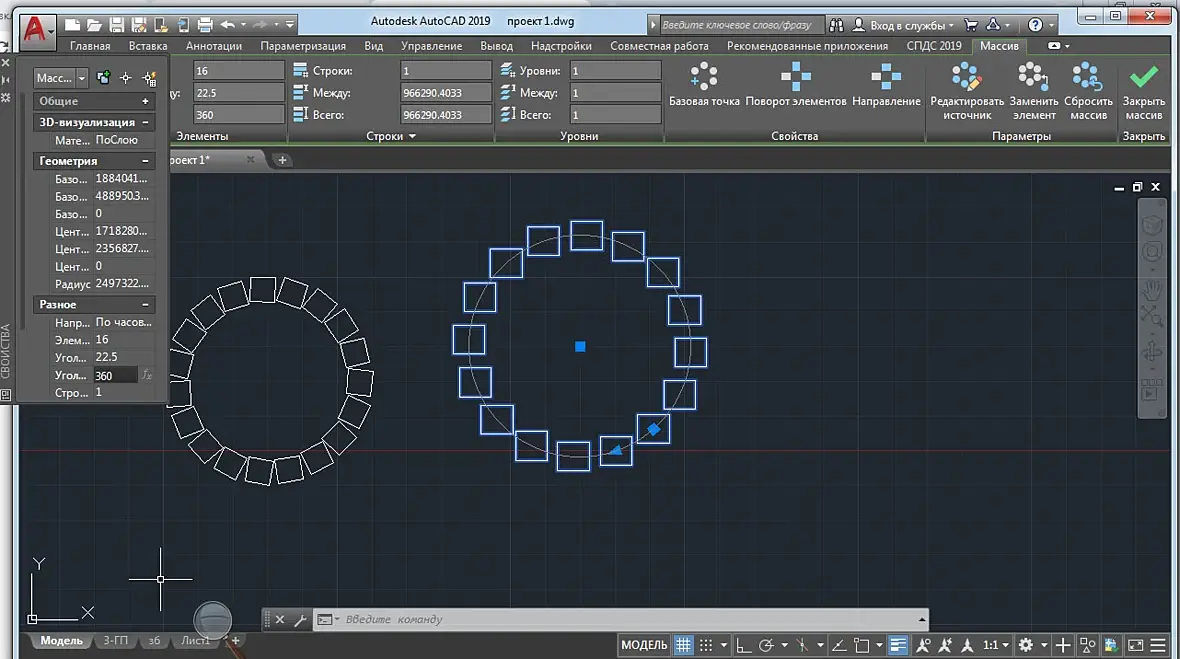This screenshot has height=659, width=1180.
Task: Toggle grid display in status bar
Action: (683, 645)
